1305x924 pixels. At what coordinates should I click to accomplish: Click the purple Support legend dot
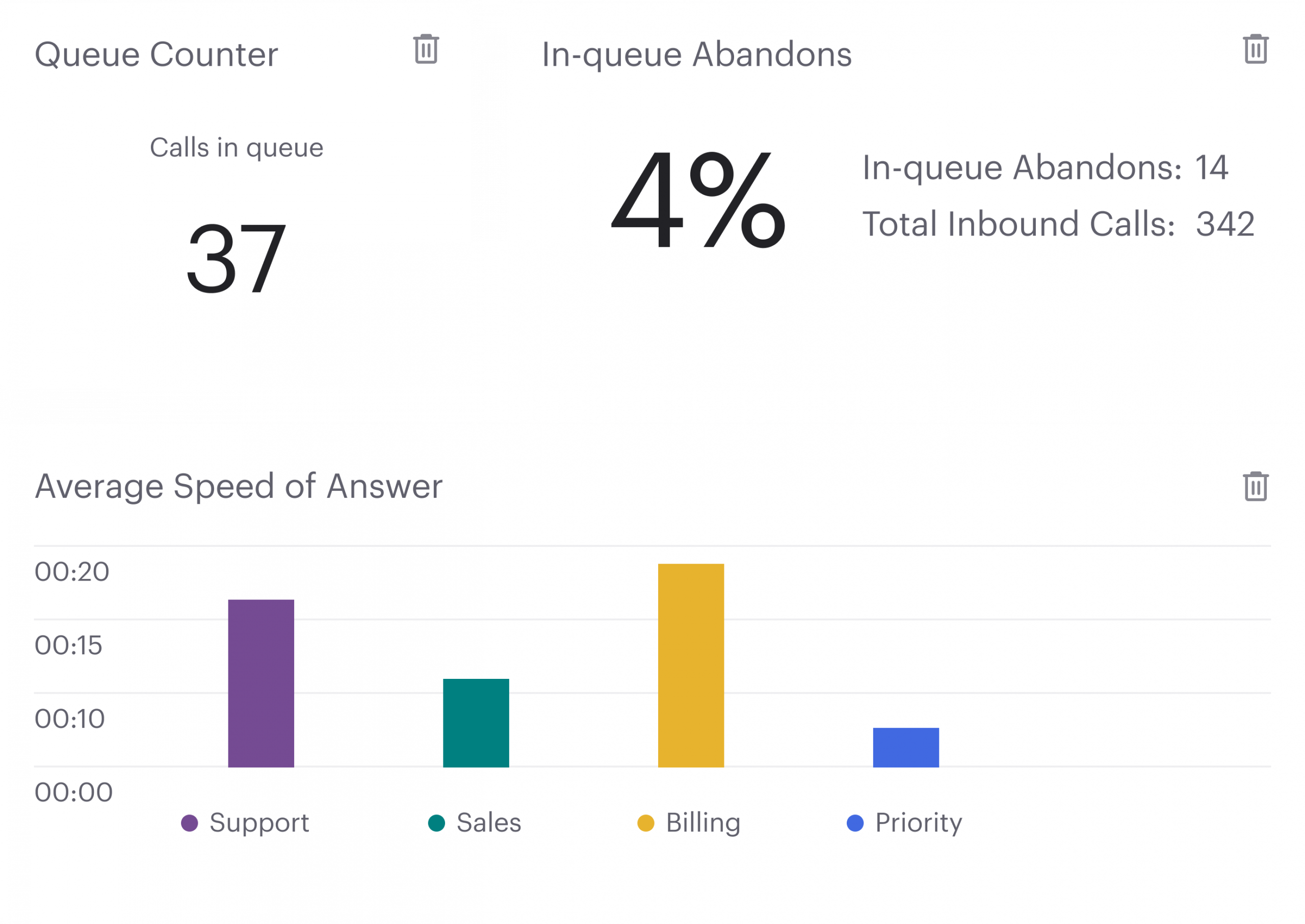coord(190,823)
